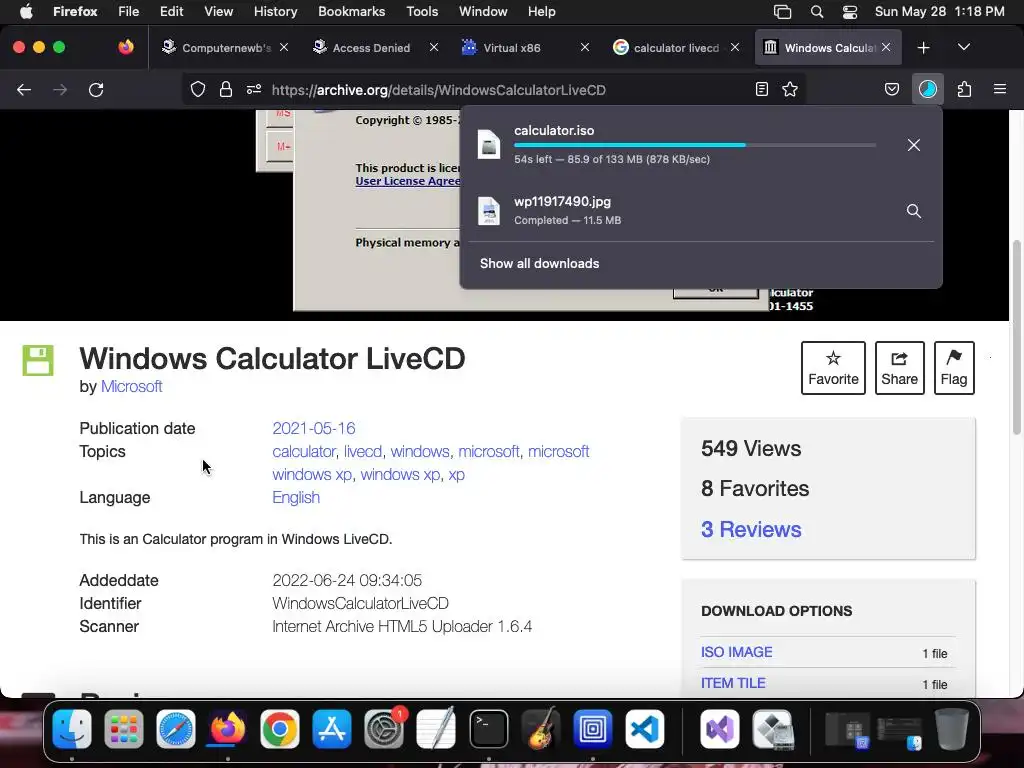Show wp11917490.jpg in Finder magnifier icon
Image resolution: width=1024 pixels, height=768 pixels.
pos(914,211)
